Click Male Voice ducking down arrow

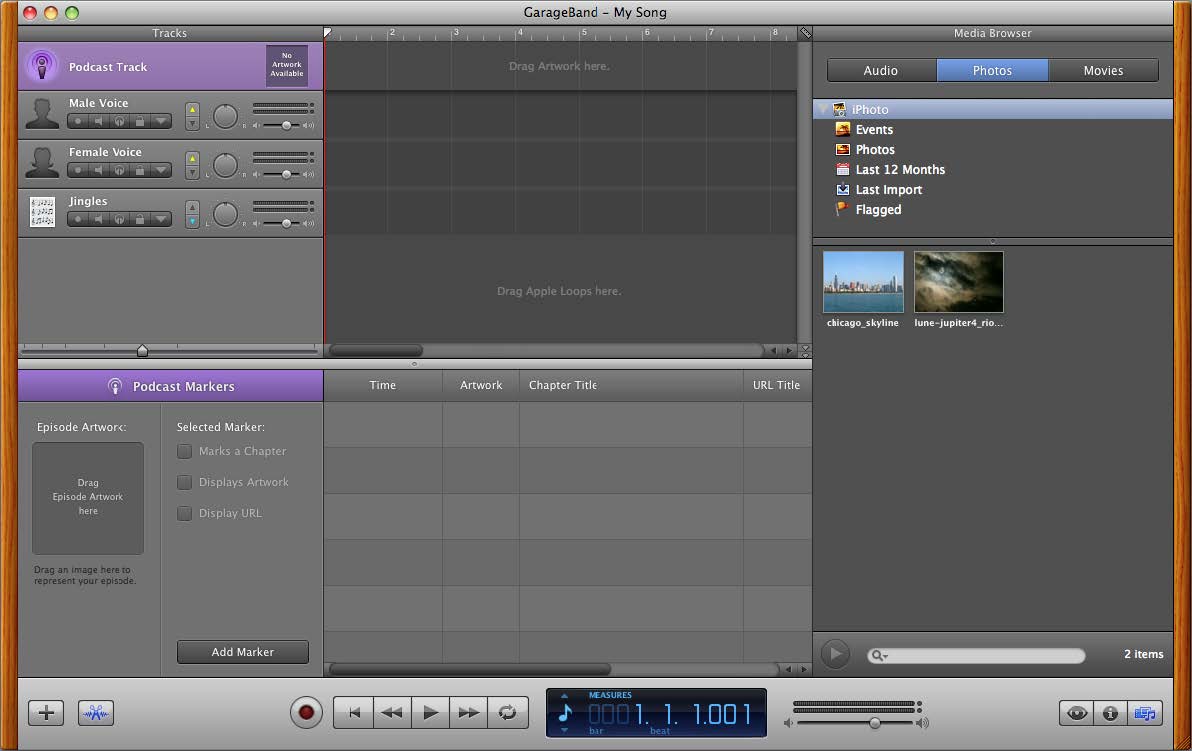(192, 124)
